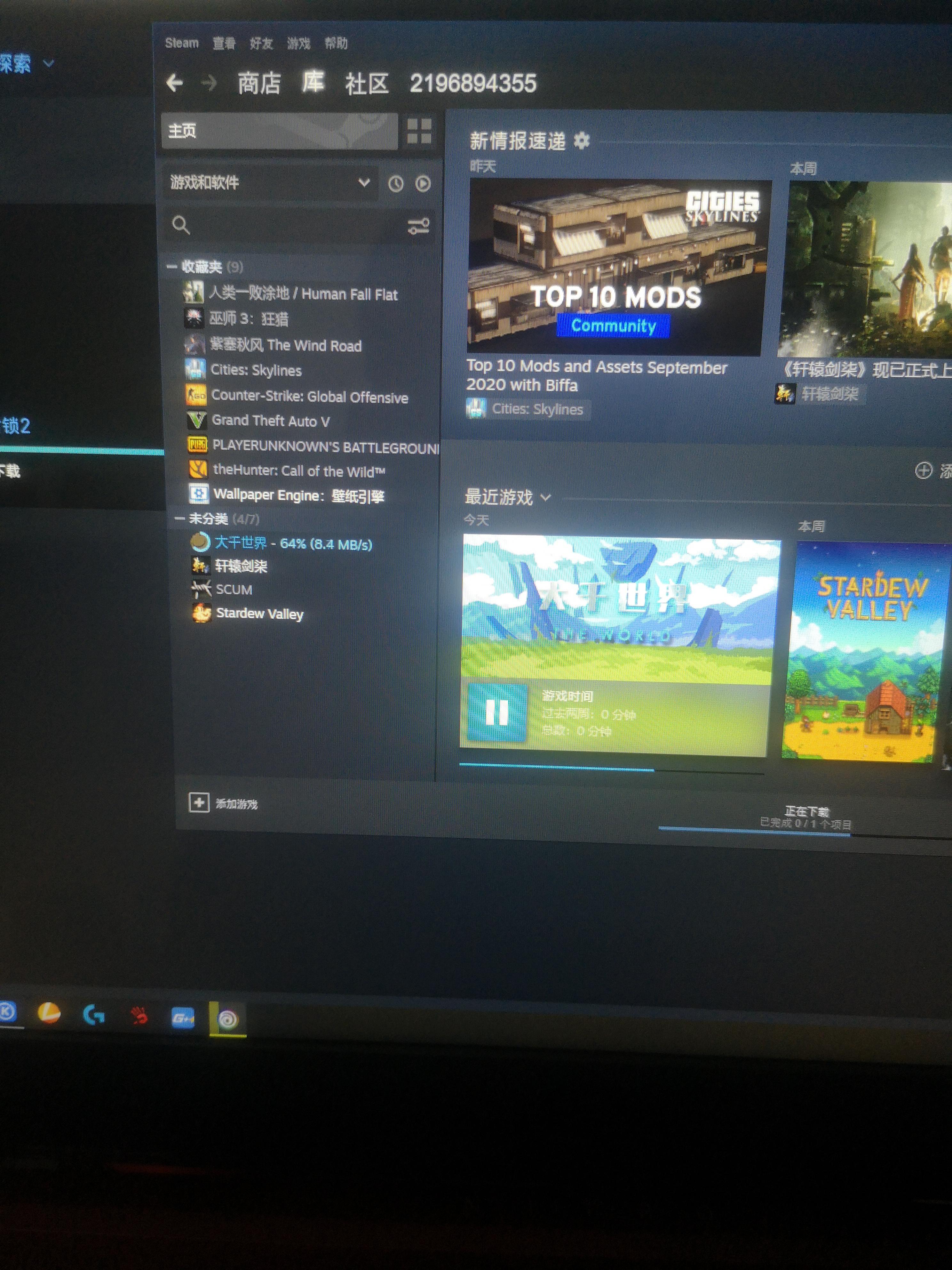Click the Counter-Strike GO icon
Viewport: 952px width, 1270px height.
(196, 395)
